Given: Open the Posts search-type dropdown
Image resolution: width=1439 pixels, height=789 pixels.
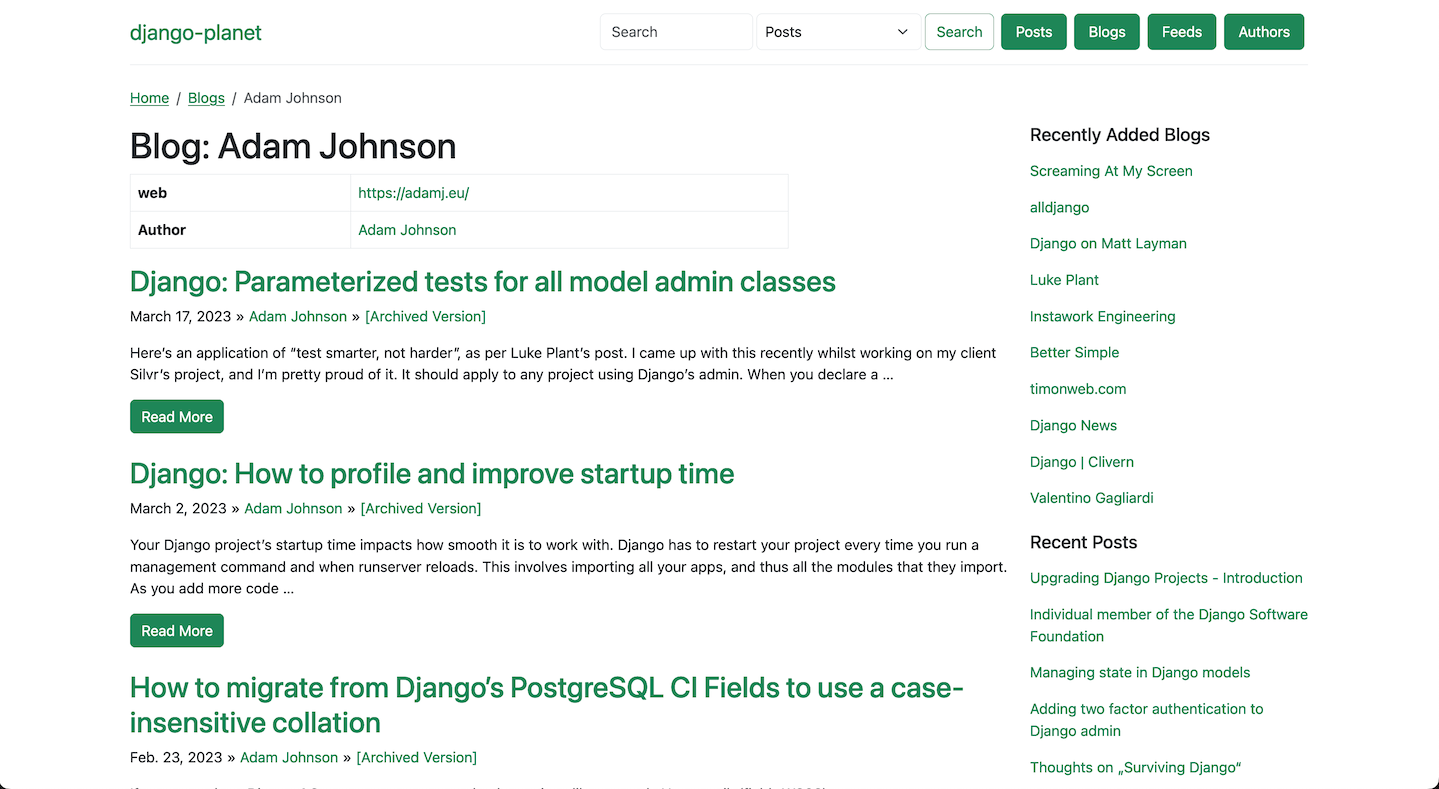Looking at the screenshot, I should pyautogui.click(x=839, y=32).
